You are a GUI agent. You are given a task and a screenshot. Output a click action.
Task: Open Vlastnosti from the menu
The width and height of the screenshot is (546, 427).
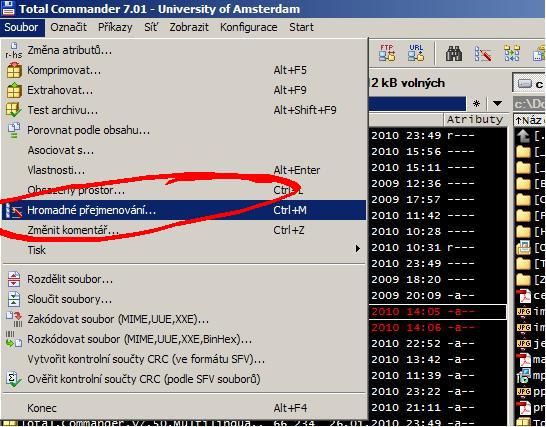pos(184,170)
